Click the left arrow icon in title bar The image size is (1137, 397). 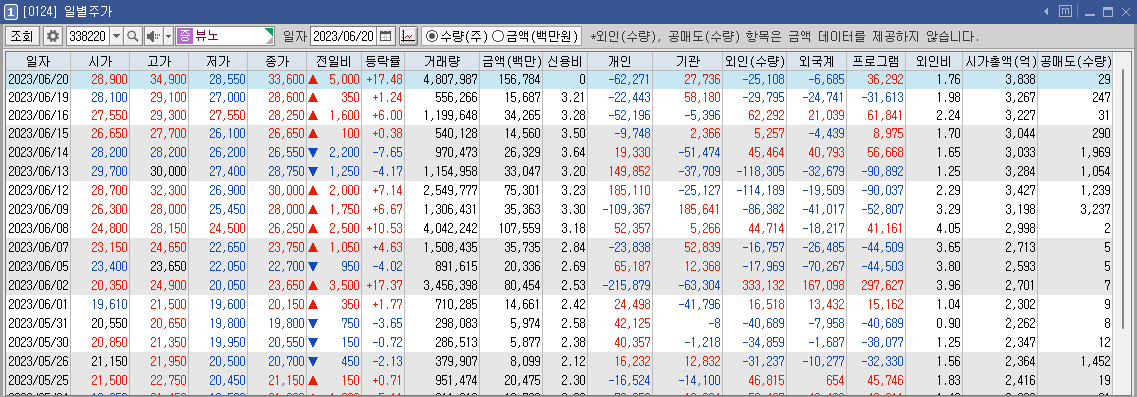pyautogui.click(x=1046, y=12)
